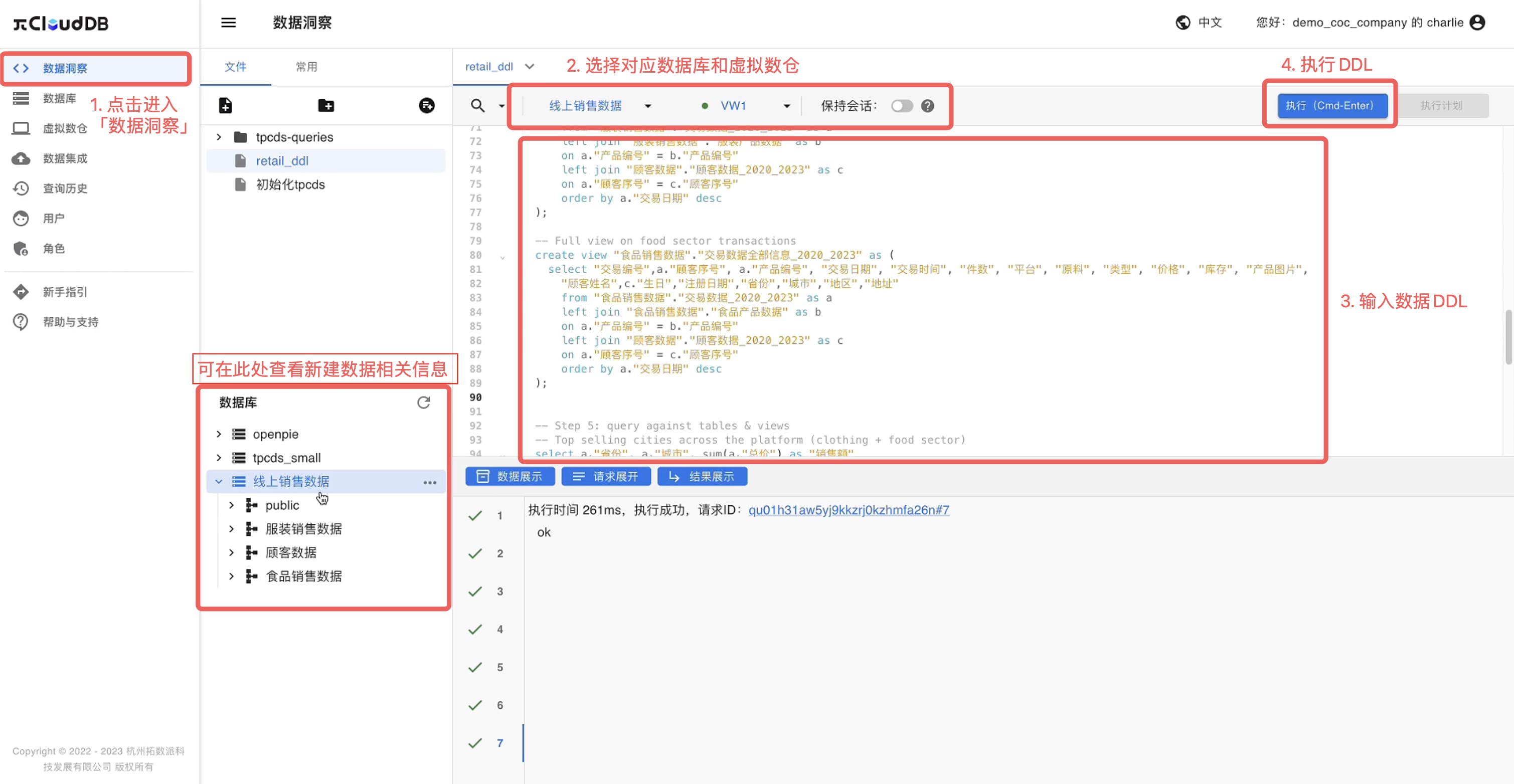Toggle the 保持会话 switch
Screen dimensions: 1514x784
[902, 106]
